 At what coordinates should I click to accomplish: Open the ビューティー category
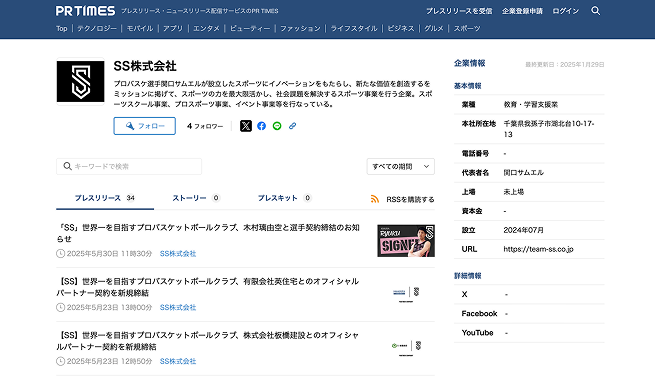[250, 28]
